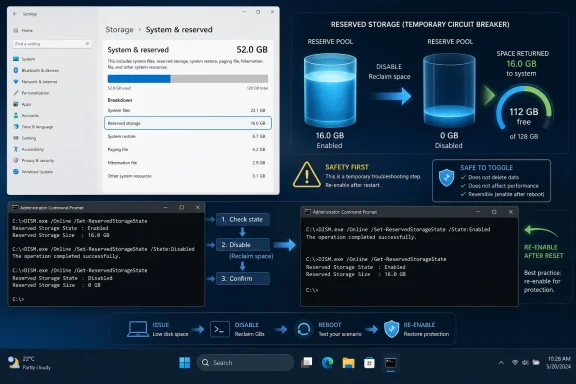Show hidden tray icons chevron
576x384 pixels.
[501, 363]
